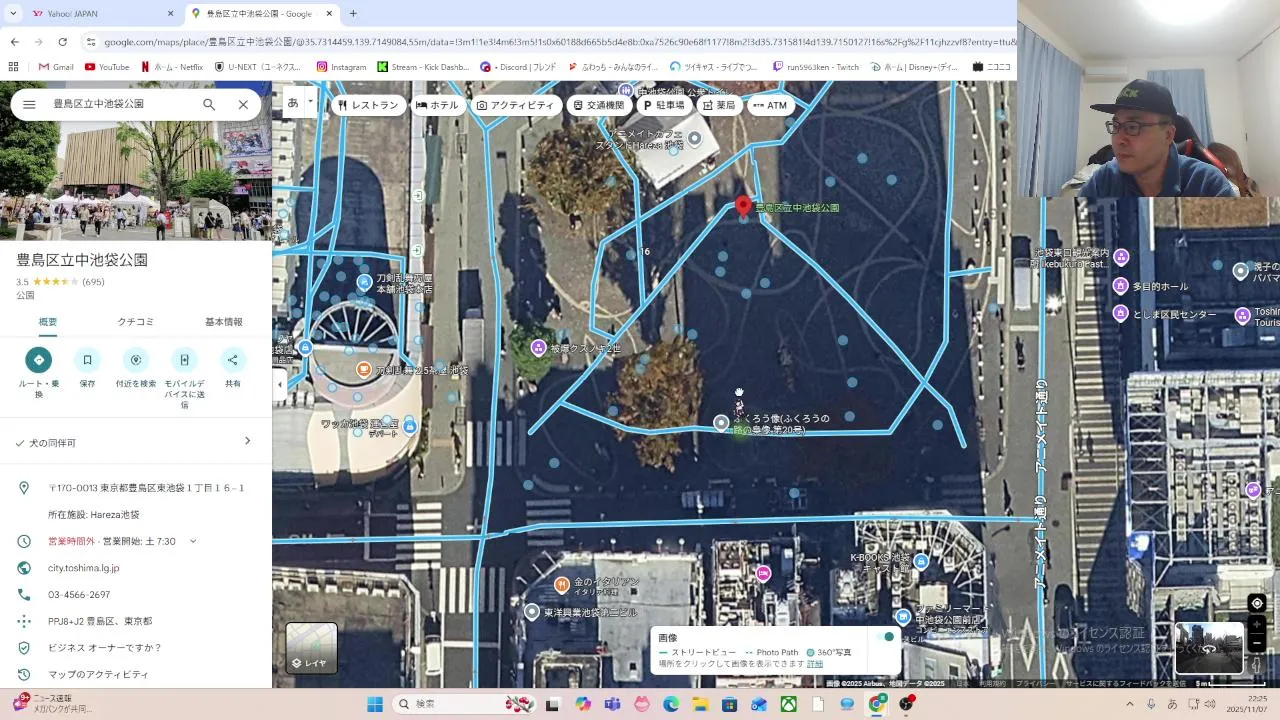
Task: Open the place photo thumbnail
Action: pos(136,181)
